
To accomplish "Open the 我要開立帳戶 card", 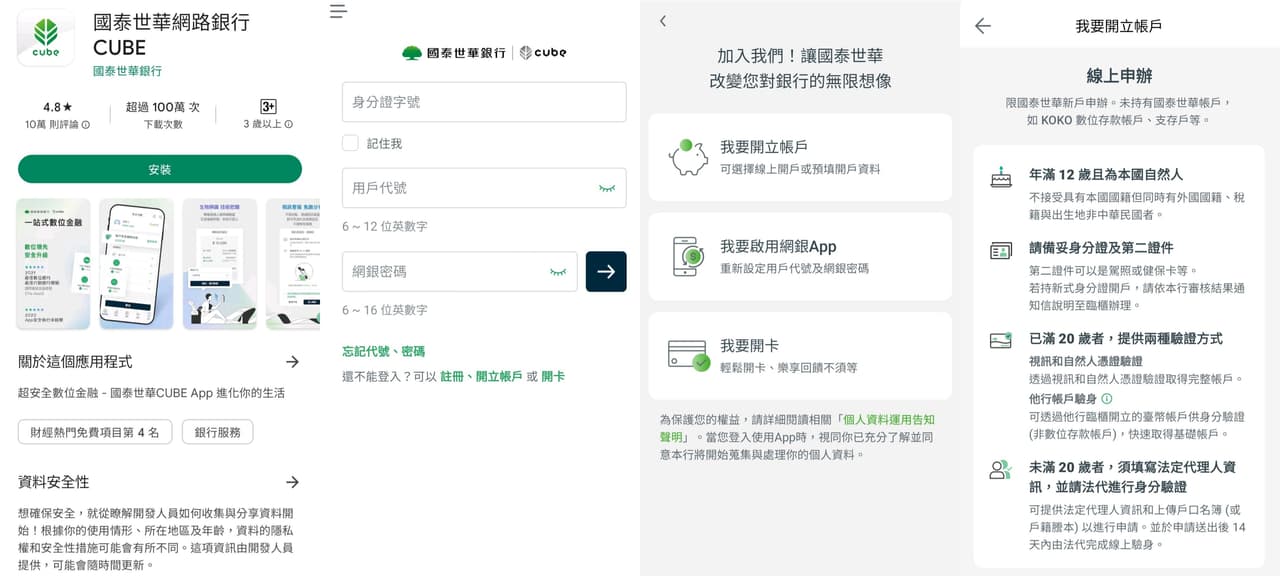I will (800, 157).
